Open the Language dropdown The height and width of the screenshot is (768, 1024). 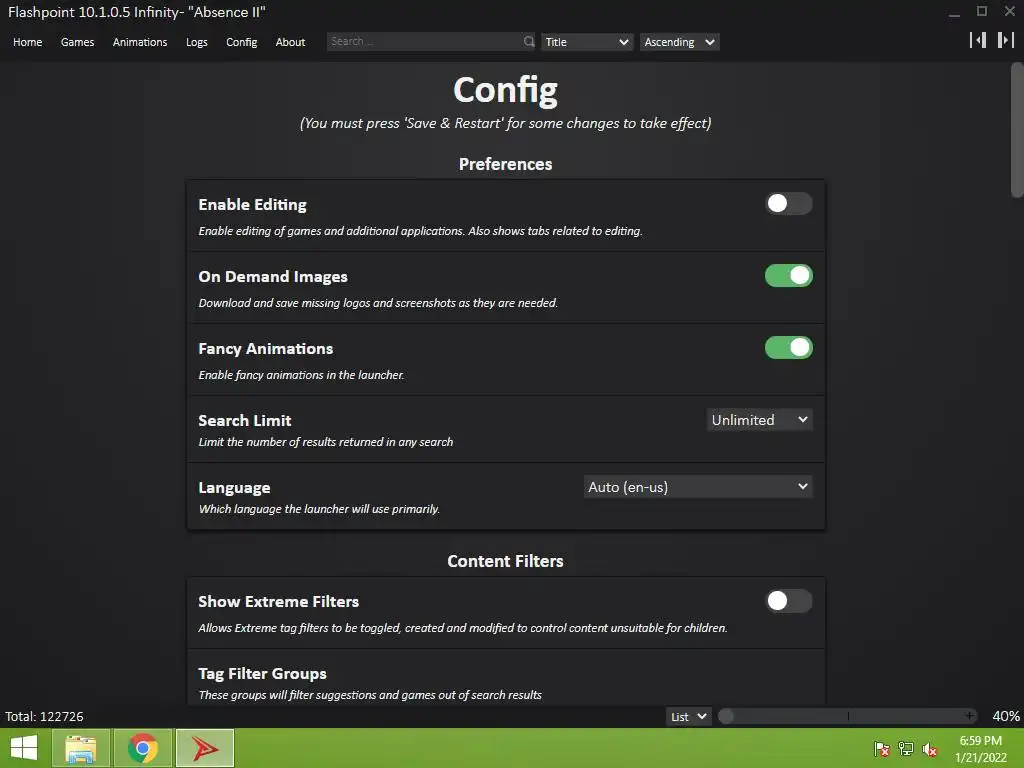[x=698, y=487]
